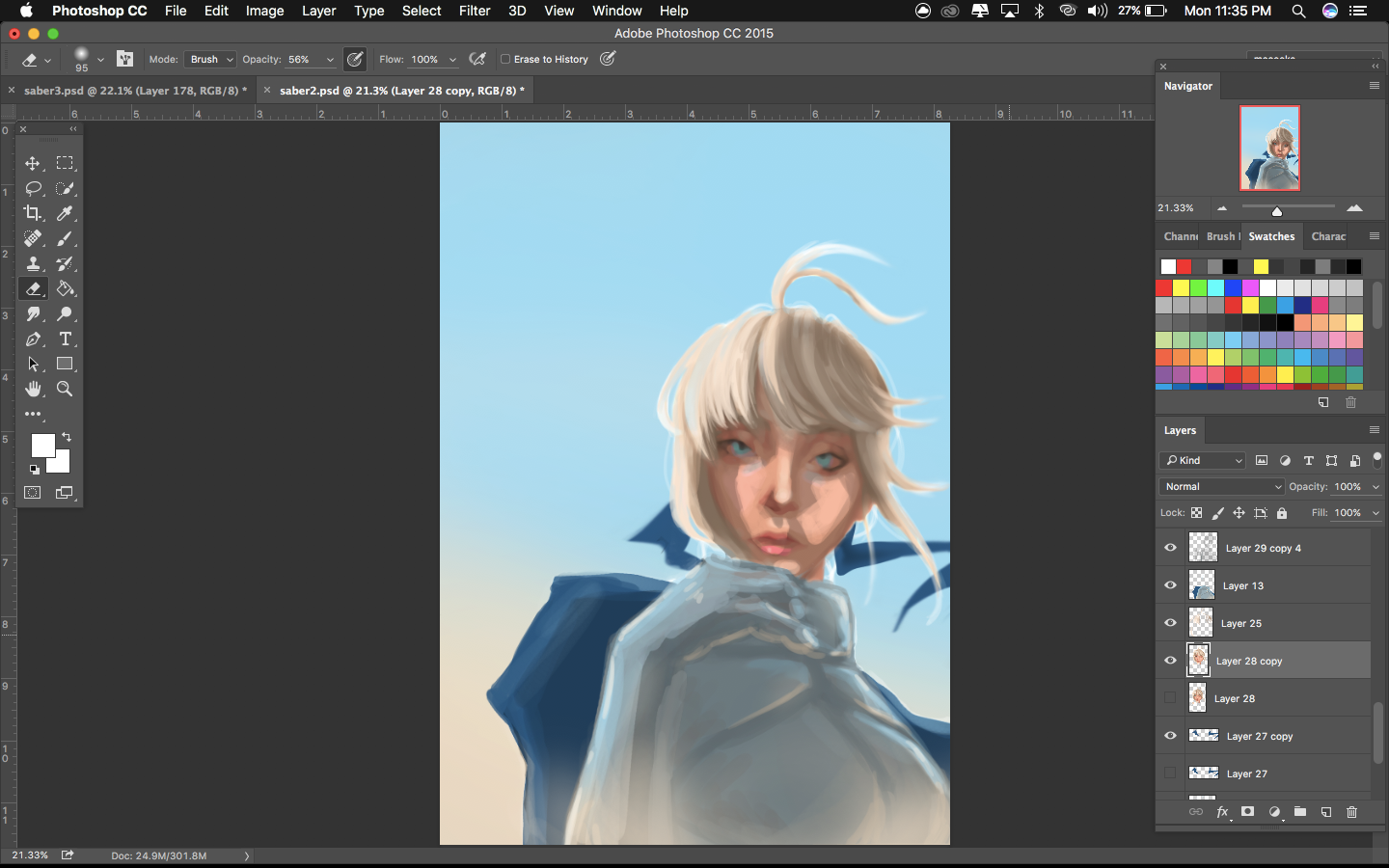
Task: Toggle Quick Mask mode
Action: tap(33, 493)
